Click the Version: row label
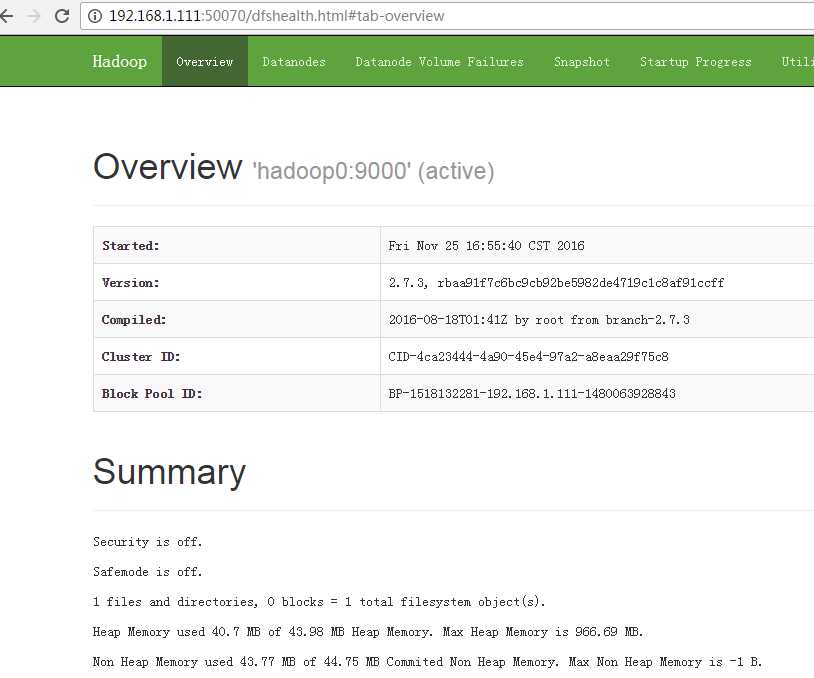This screenshot has height=678, width=814. tap(131, 282)
